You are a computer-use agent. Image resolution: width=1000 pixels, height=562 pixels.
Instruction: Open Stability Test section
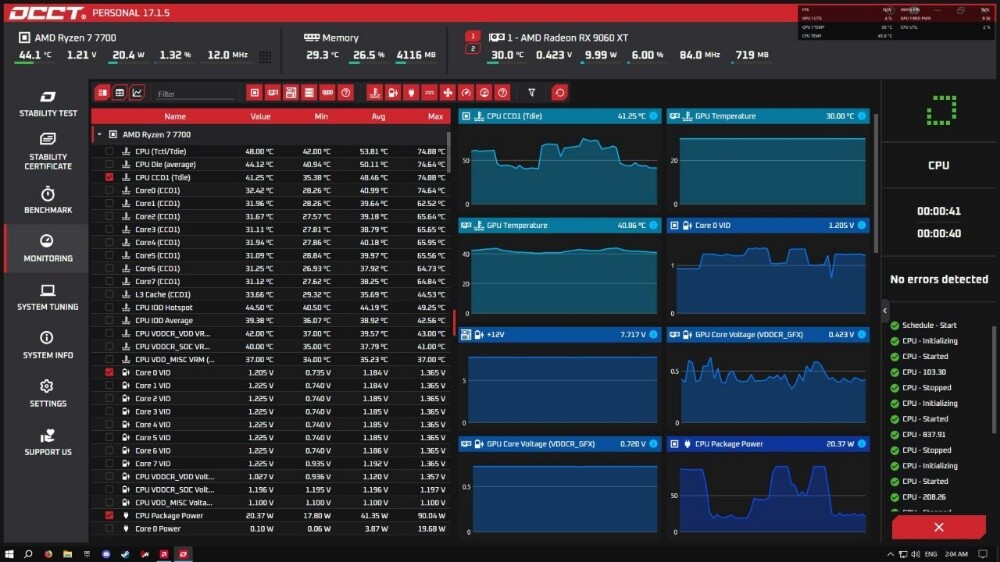48,104
